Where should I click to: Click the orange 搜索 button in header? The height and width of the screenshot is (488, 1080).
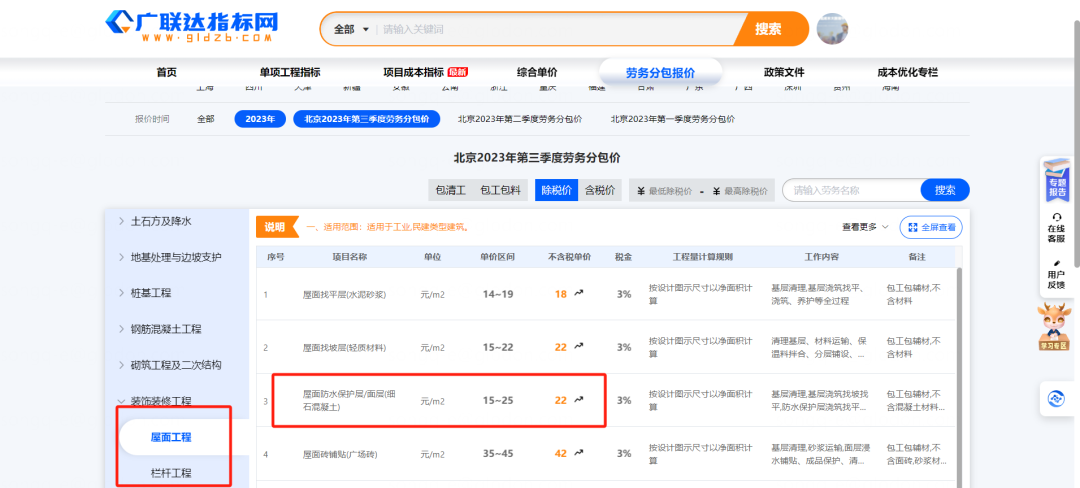coord(769,29)
